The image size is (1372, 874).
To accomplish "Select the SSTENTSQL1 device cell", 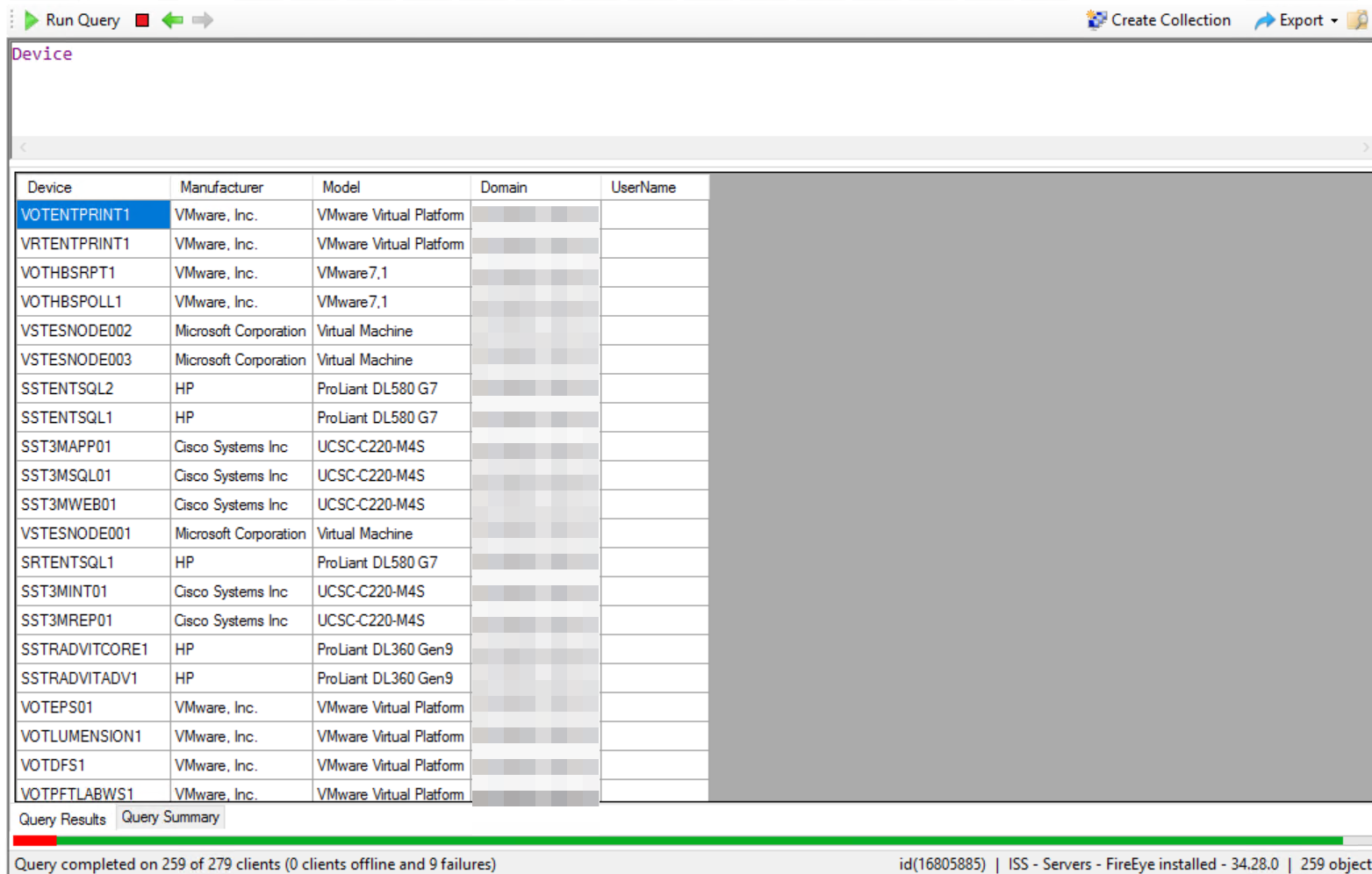I will point(93,418).
